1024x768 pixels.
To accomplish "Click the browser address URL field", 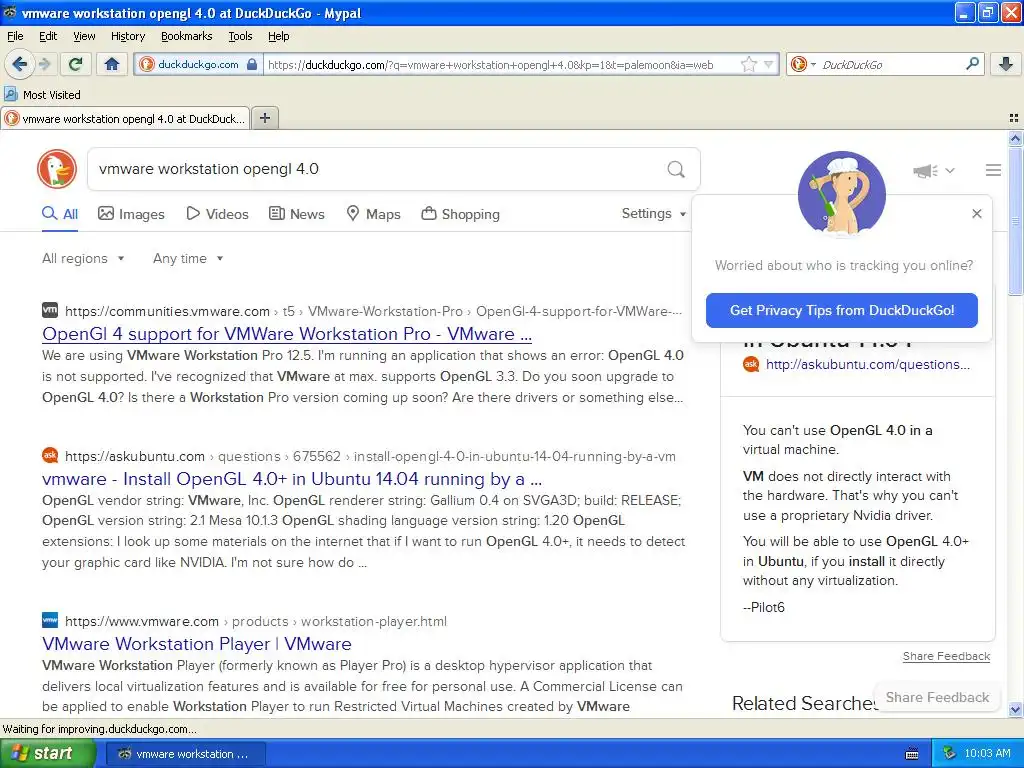I will tap(500, 64).
